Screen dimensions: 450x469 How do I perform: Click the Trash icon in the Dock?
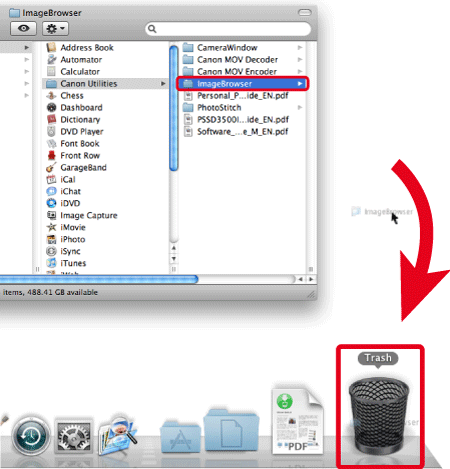(x=379, y=414)
